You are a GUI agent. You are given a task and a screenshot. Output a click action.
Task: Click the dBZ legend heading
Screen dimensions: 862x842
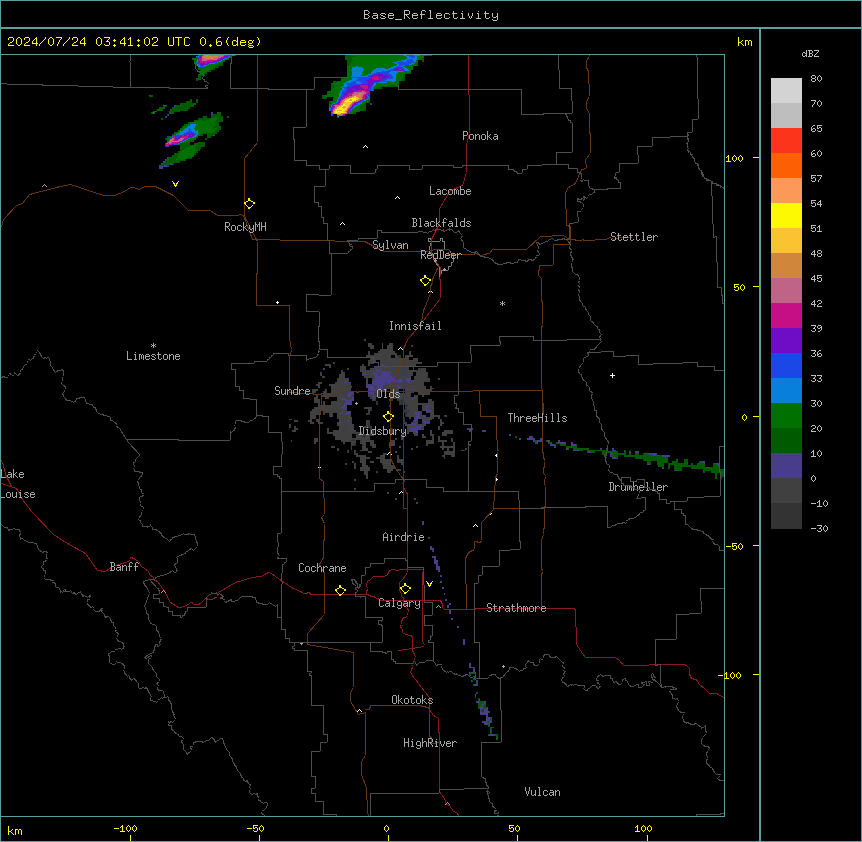click(x=810, y=53)
